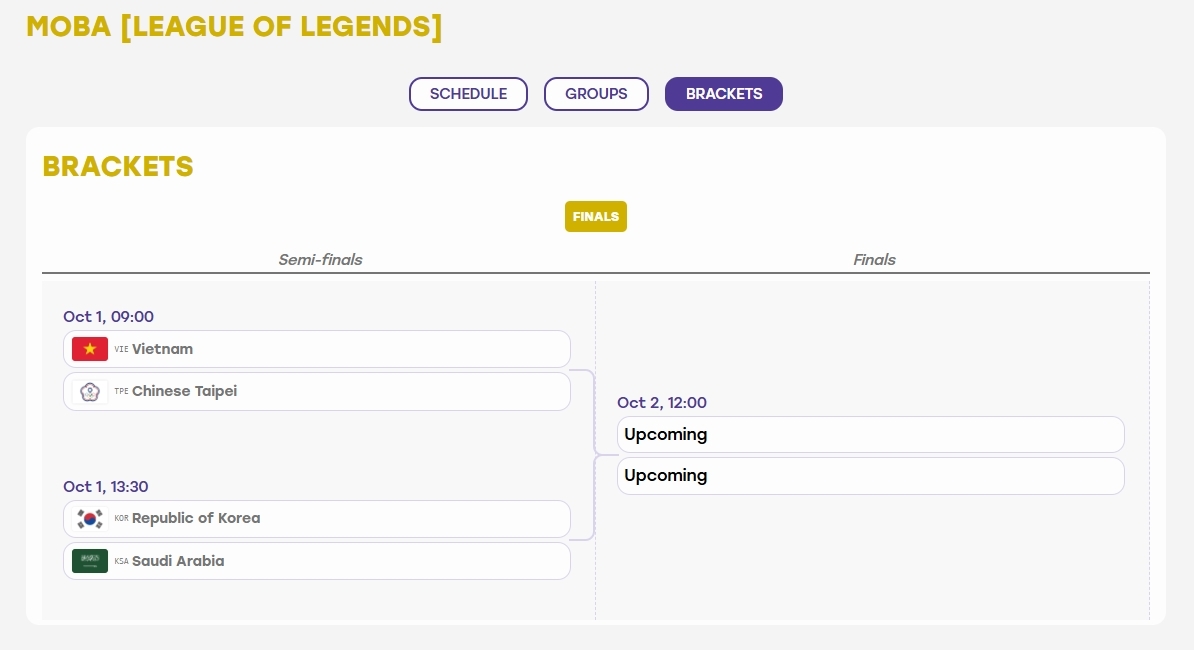Switch to the Groups tab

[x=596, y=94]
